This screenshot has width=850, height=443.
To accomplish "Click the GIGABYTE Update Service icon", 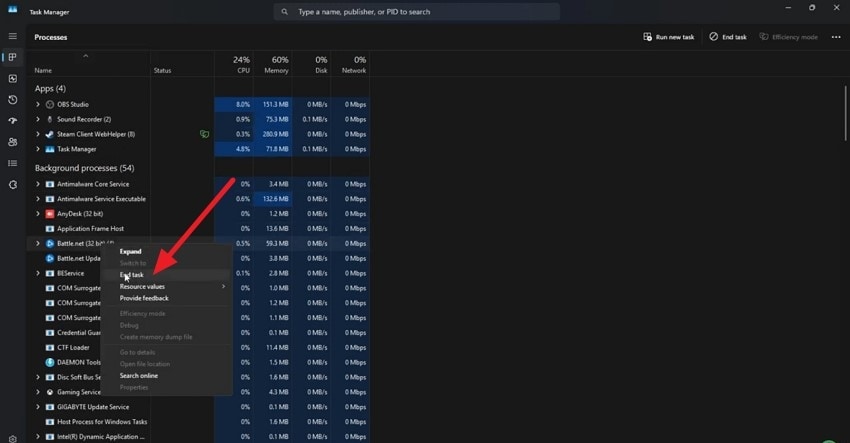I will [x=50, y=407].
